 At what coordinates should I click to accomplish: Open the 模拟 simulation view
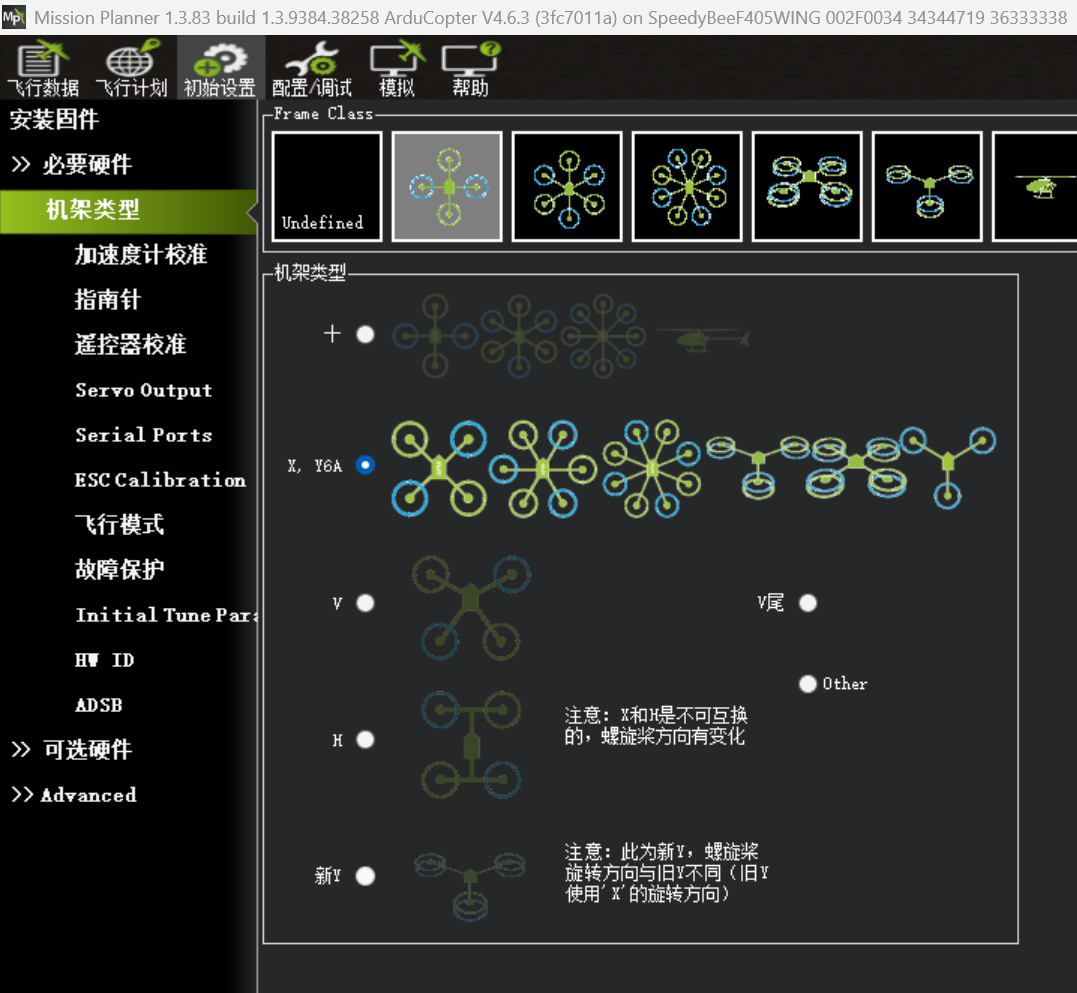(397, 69)
